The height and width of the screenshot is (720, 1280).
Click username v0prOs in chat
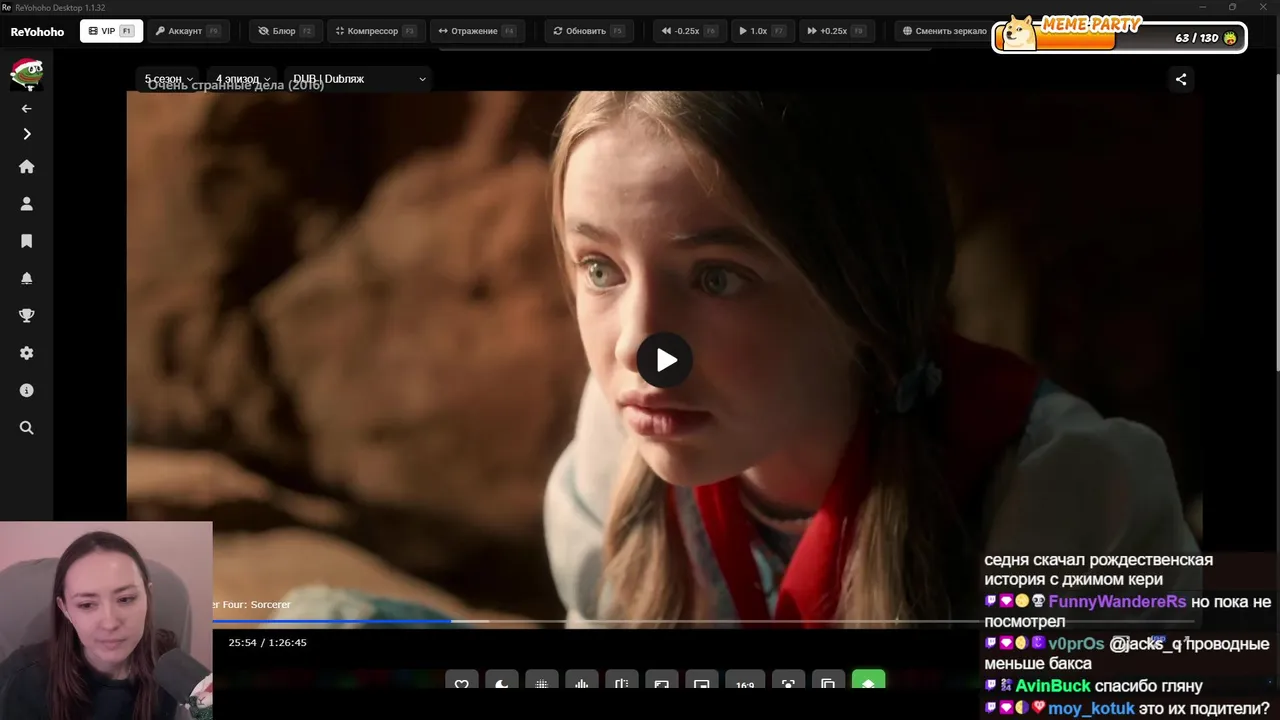coord(1076,644)
